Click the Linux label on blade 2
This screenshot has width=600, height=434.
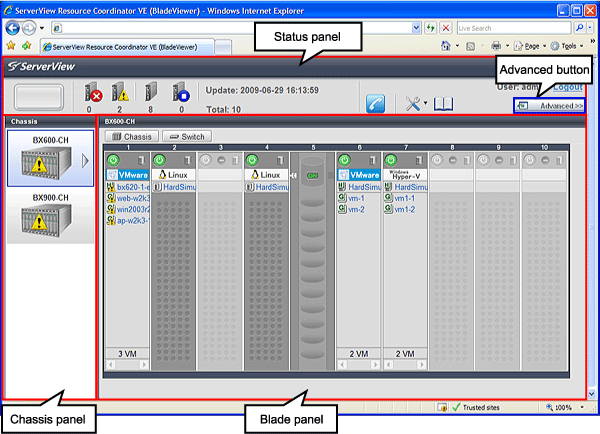[x=174, y=175]
